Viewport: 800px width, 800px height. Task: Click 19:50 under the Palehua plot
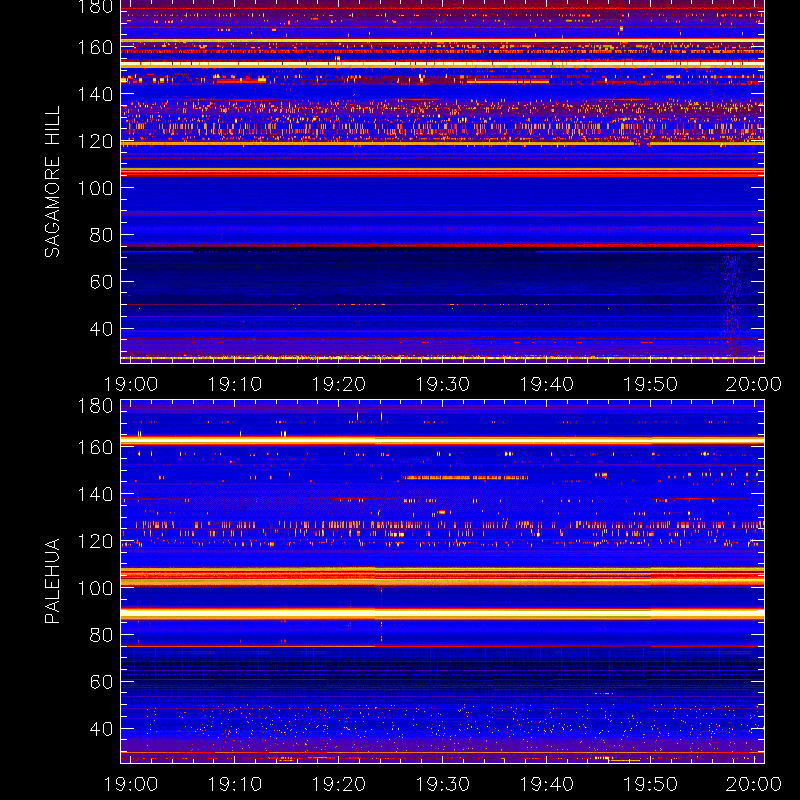click(651, 784)
